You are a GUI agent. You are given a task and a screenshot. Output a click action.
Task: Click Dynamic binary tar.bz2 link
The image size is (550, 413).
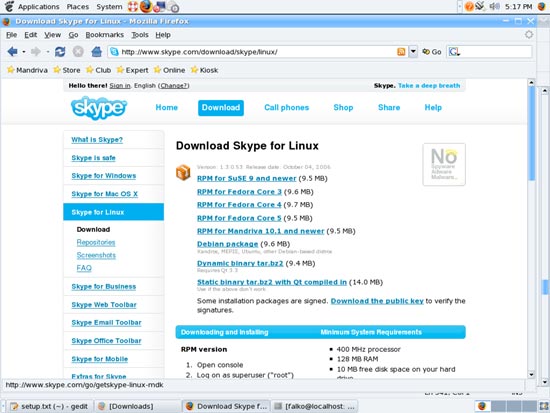(x=240, y=263)
